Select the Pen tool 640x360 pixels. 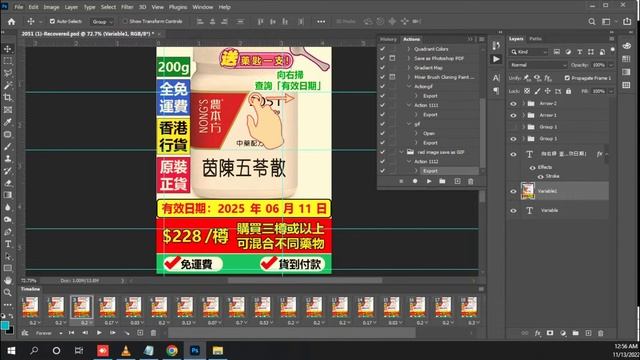[x=8, y=232]
